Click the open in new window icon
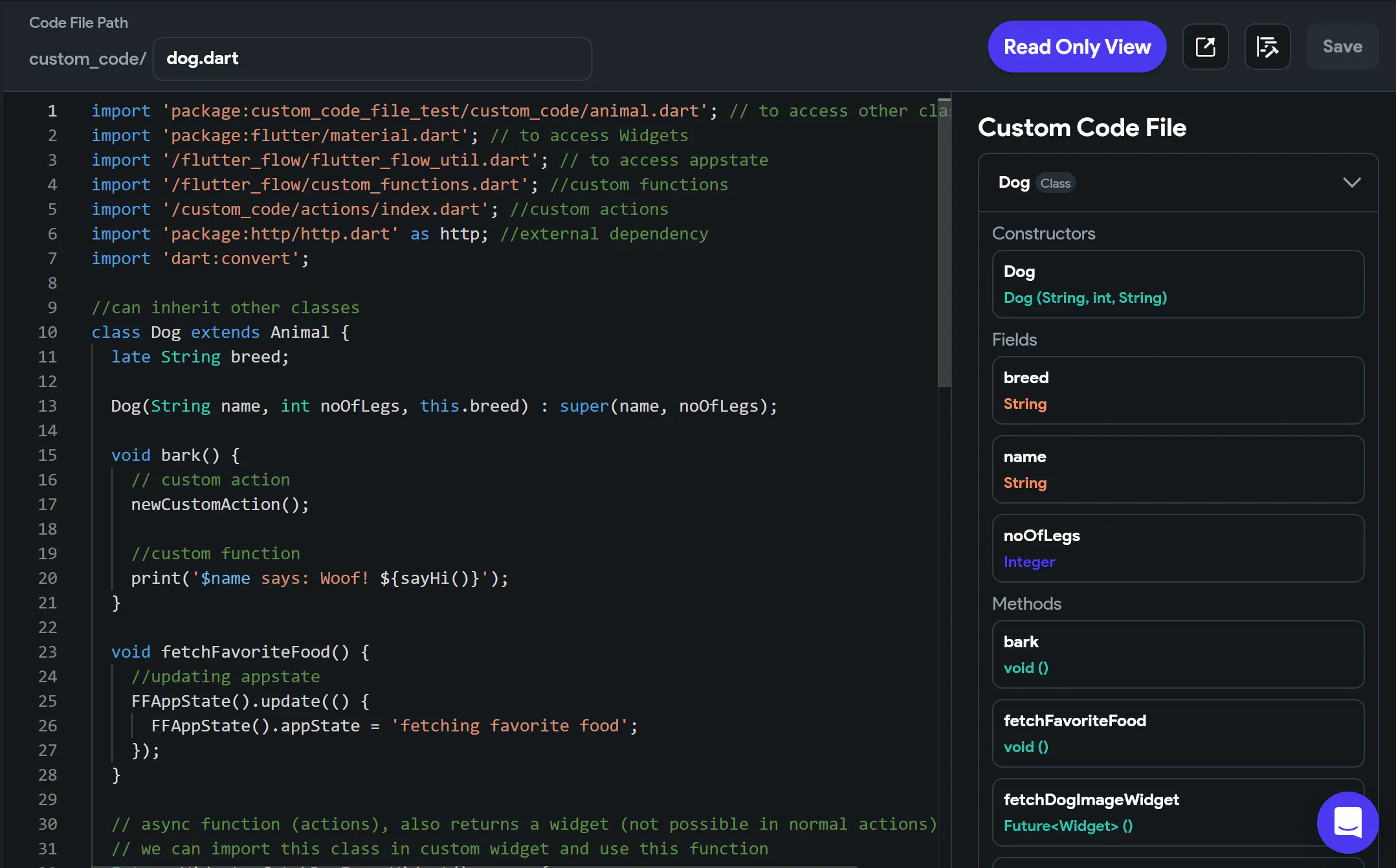This screenshot has height=868, width=1396. tap(1205, 47)
